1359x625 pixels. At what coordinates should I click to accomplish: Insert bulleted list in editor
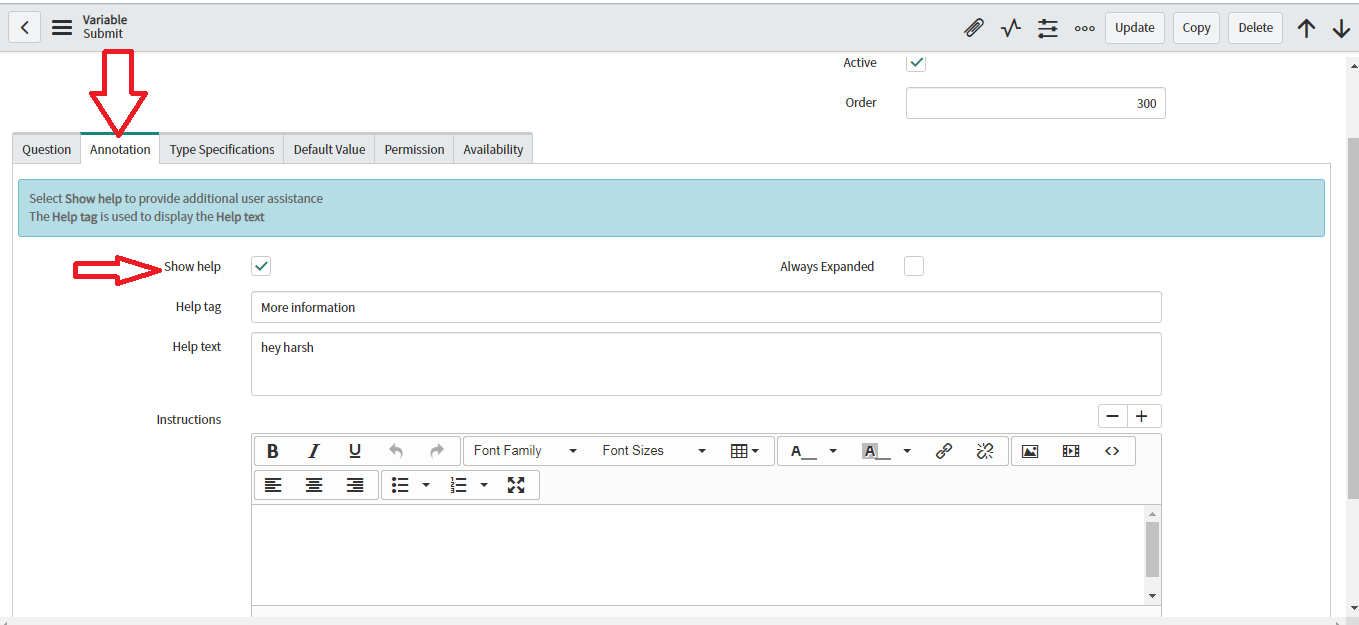[400, 485]
